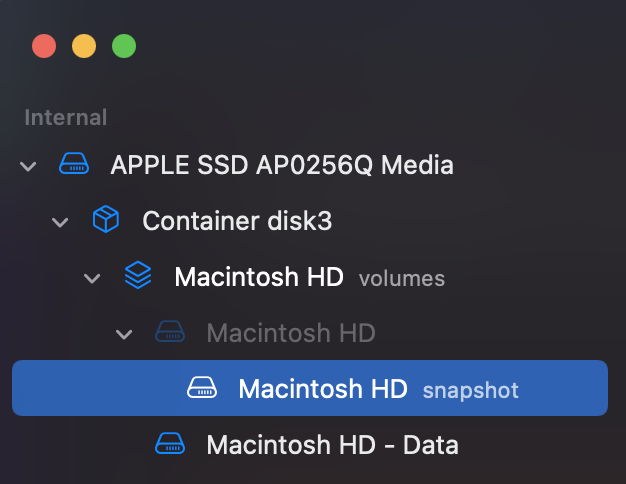626x484 pixels.
Task: Click the snapshot row's disk icon
Action: click(202, 388)
